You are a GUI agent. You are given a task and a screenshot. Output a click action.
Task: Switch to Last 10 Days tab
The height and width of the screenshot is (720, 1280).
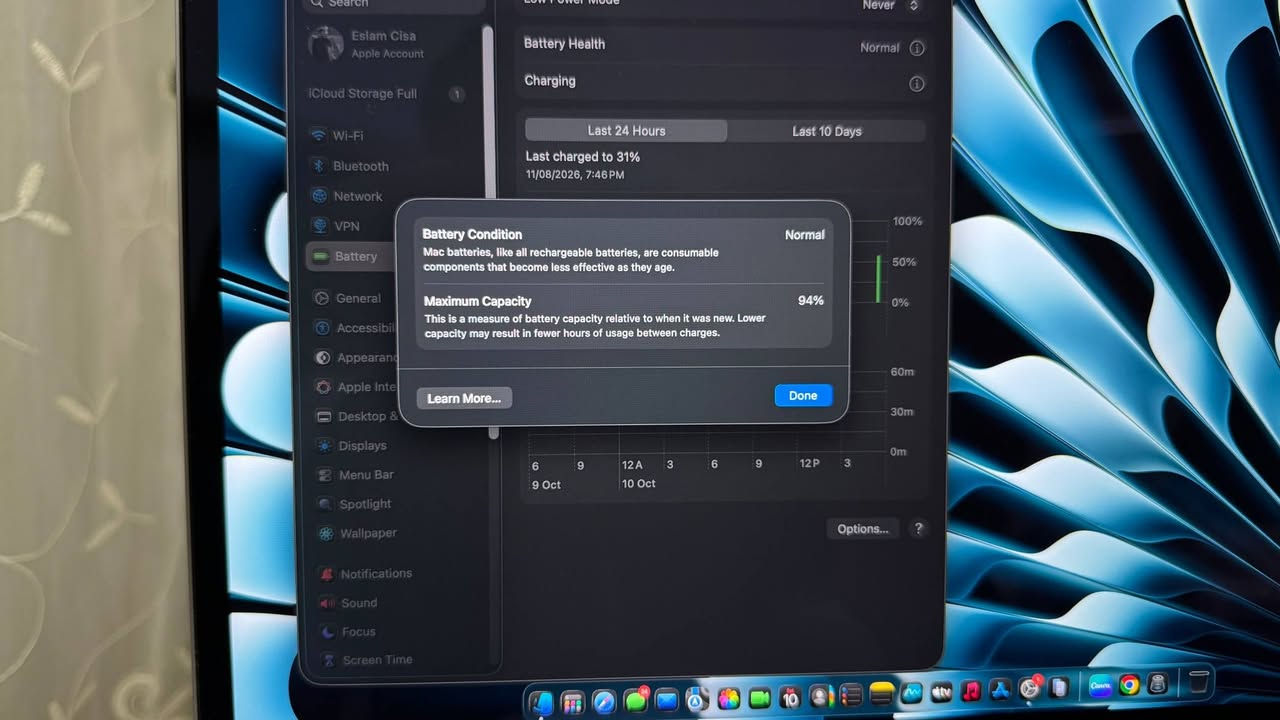pyautogui.click(x=827, y=131)
